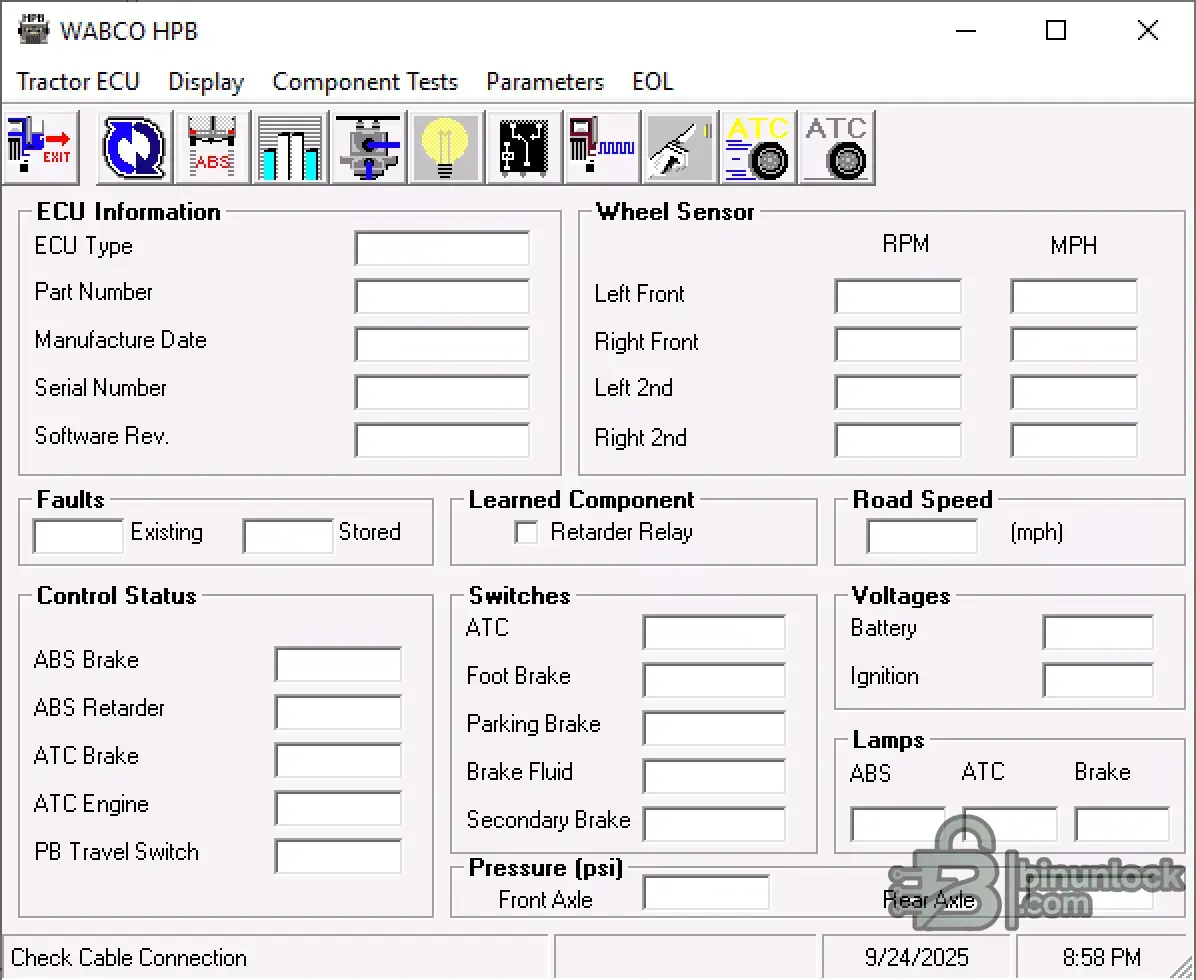Click the 9/24/2025 date in status bar
Viewport: 1196px width, 980px height.
click(916, 958)
